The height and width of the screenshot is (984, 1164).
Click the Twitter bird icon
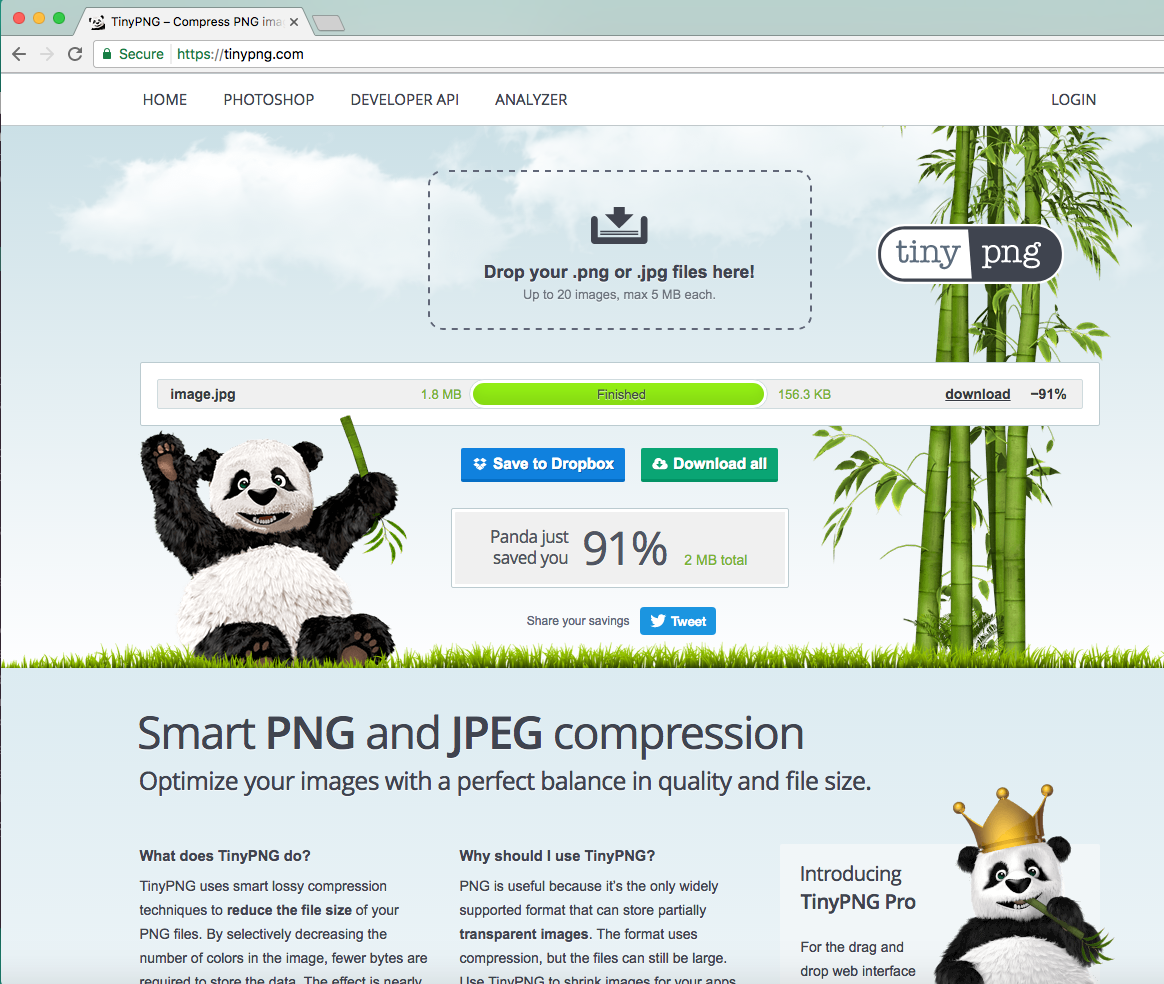(658, 621)
